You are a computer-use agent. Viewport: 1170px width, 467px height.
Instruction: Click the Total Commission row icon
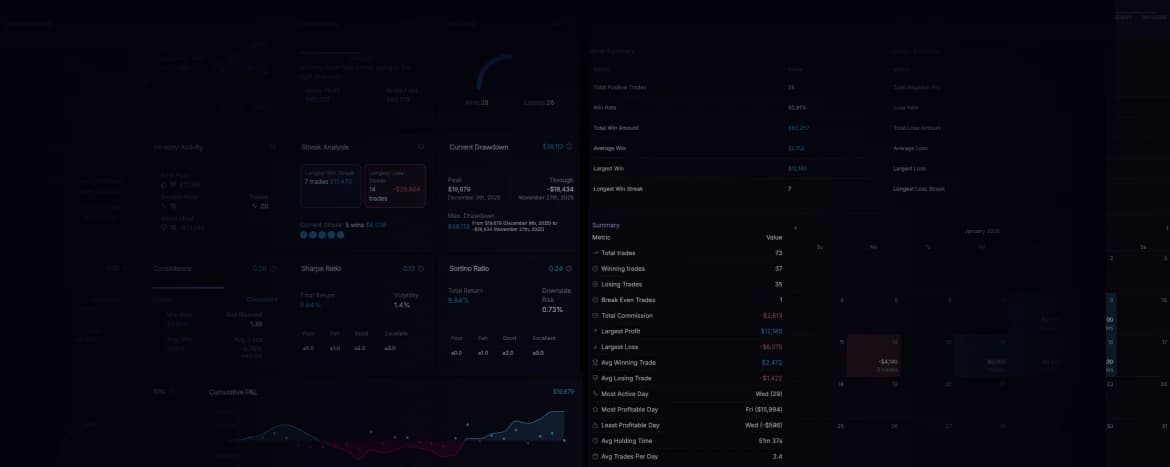click(596, 315)
